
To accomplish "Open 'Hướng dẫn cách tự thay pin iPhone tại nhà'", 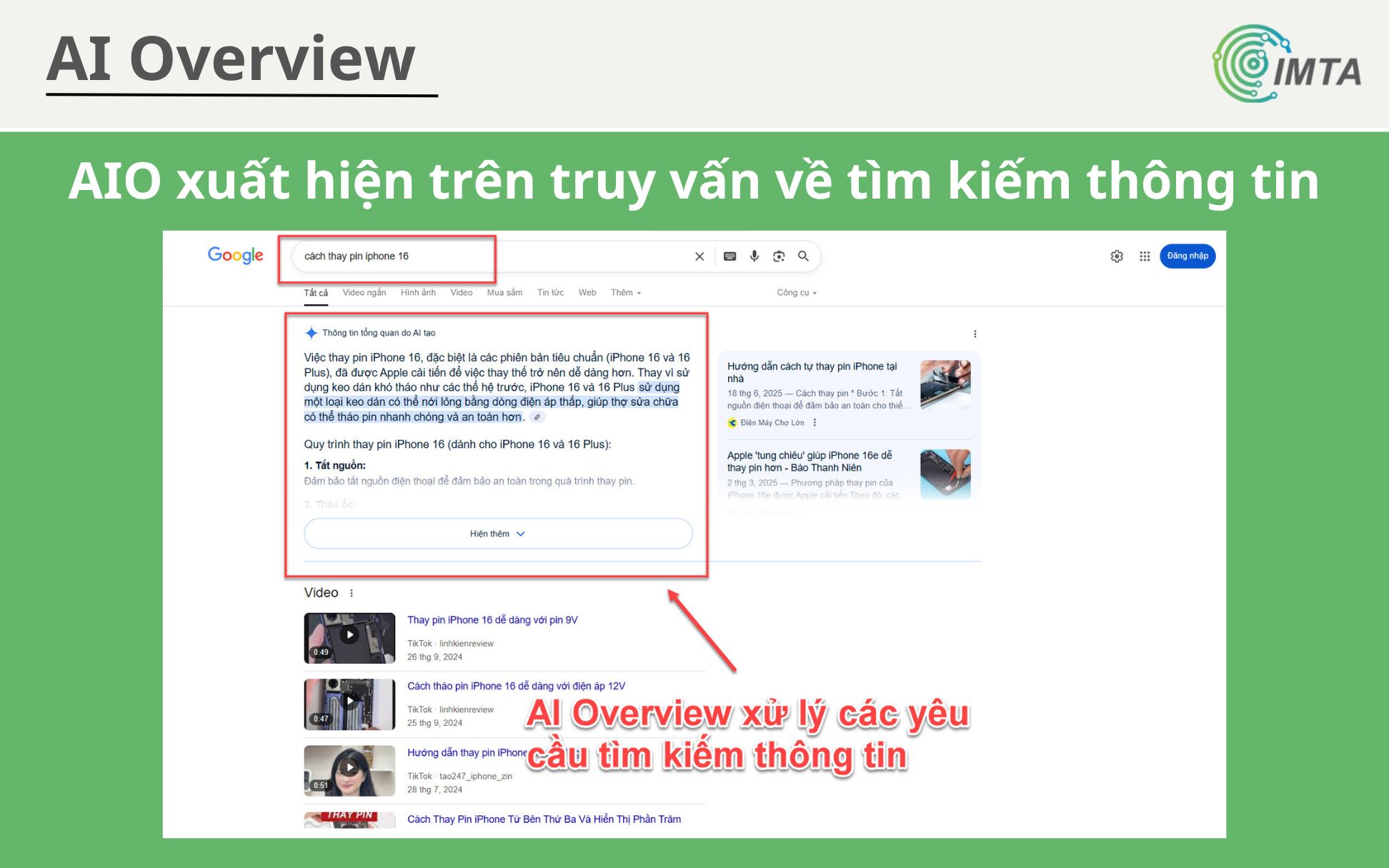I will click(x=812, y=372).
